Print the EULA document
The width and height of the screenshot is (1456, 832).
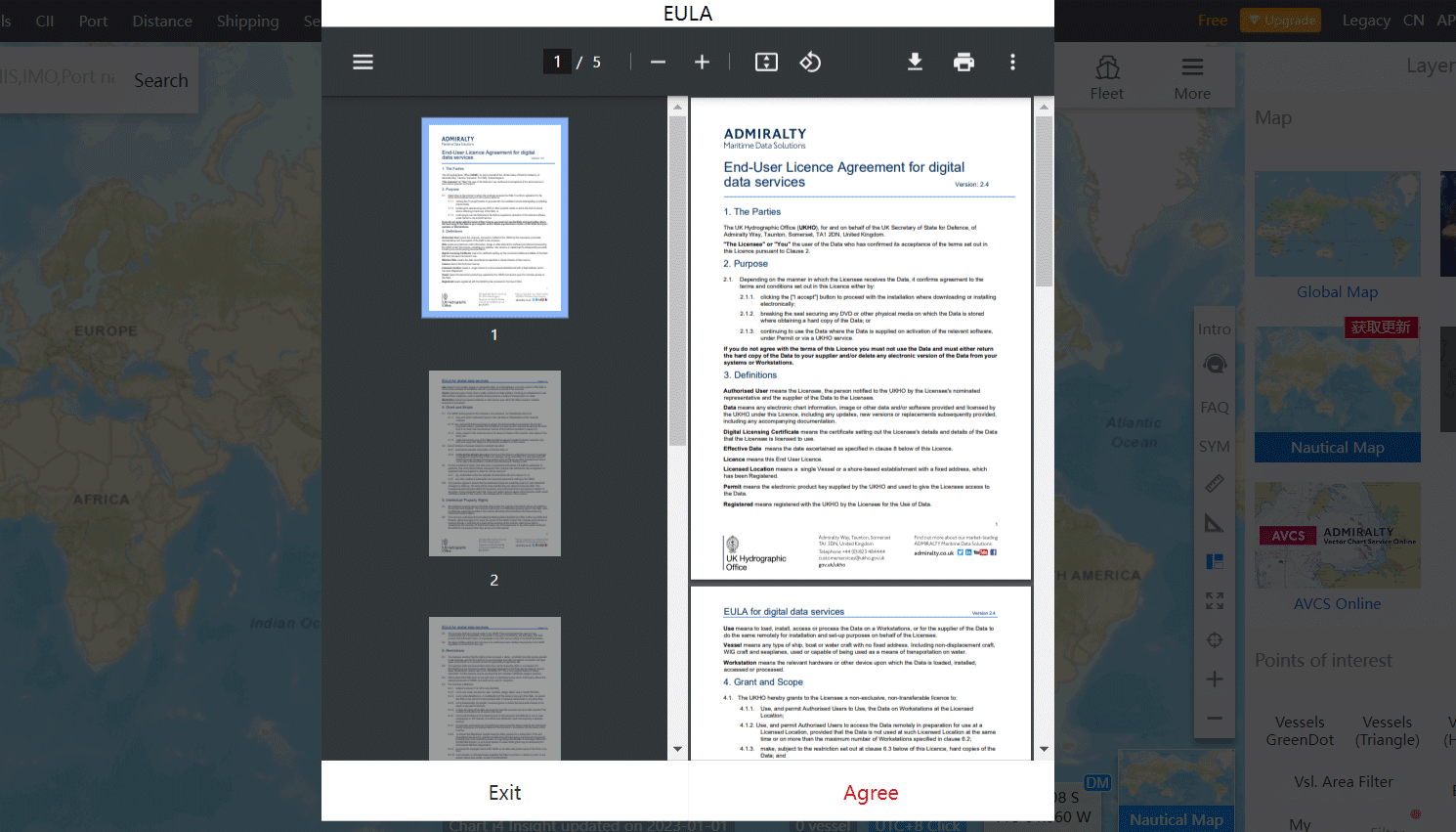(x=964, y=62)
